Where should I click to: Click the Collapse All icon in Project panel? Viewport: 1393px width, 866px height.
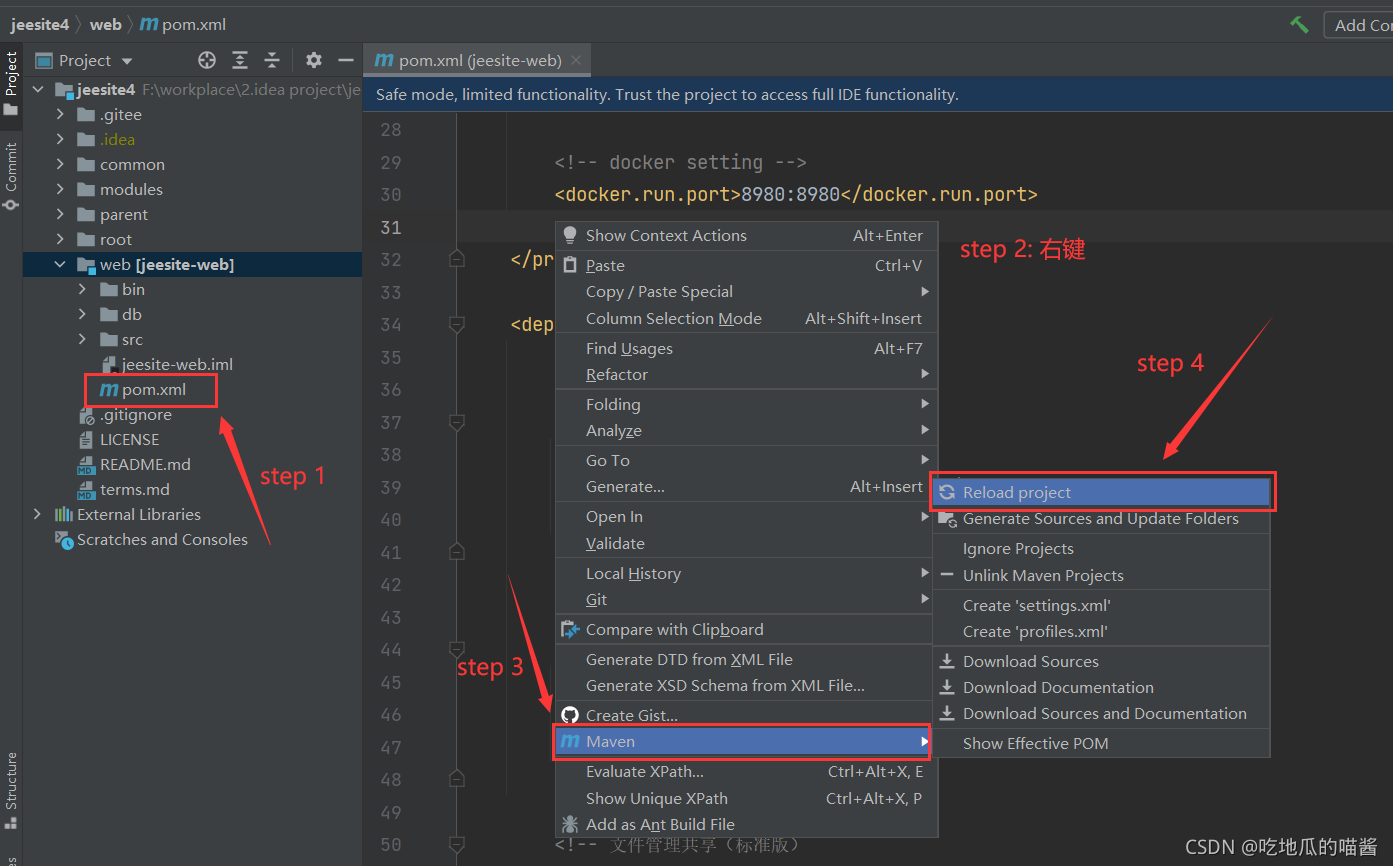click(272, 60)
